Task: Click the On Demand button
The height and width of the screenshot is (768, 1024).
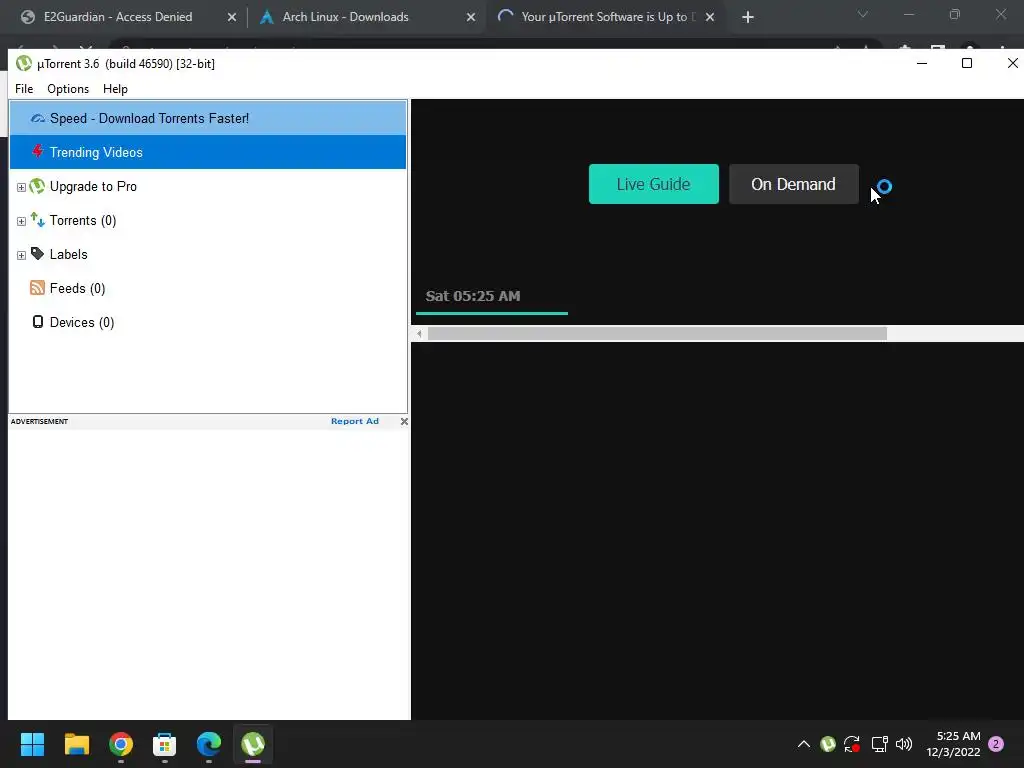Action: [793, 184]
